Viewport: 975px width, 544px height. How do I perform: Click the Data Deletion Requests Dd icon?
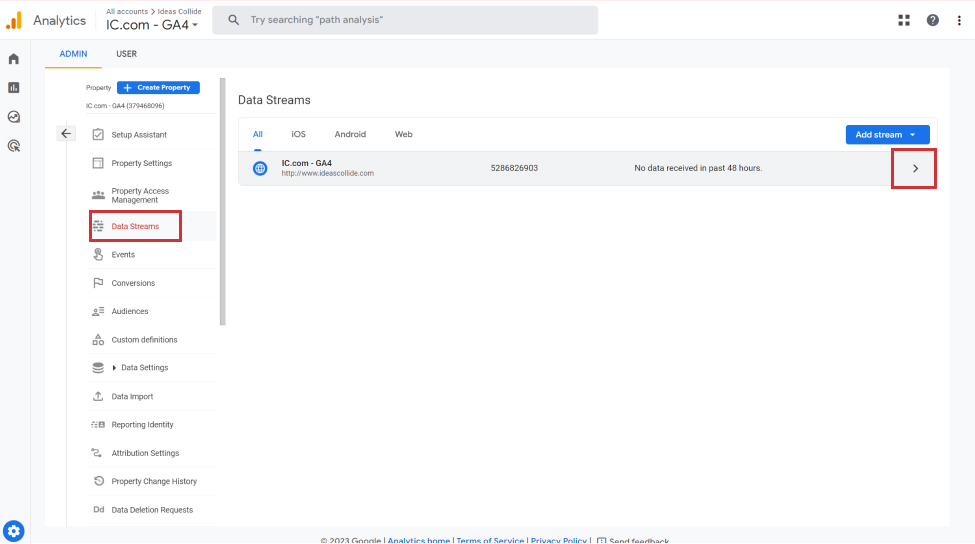tap(98, 510)
